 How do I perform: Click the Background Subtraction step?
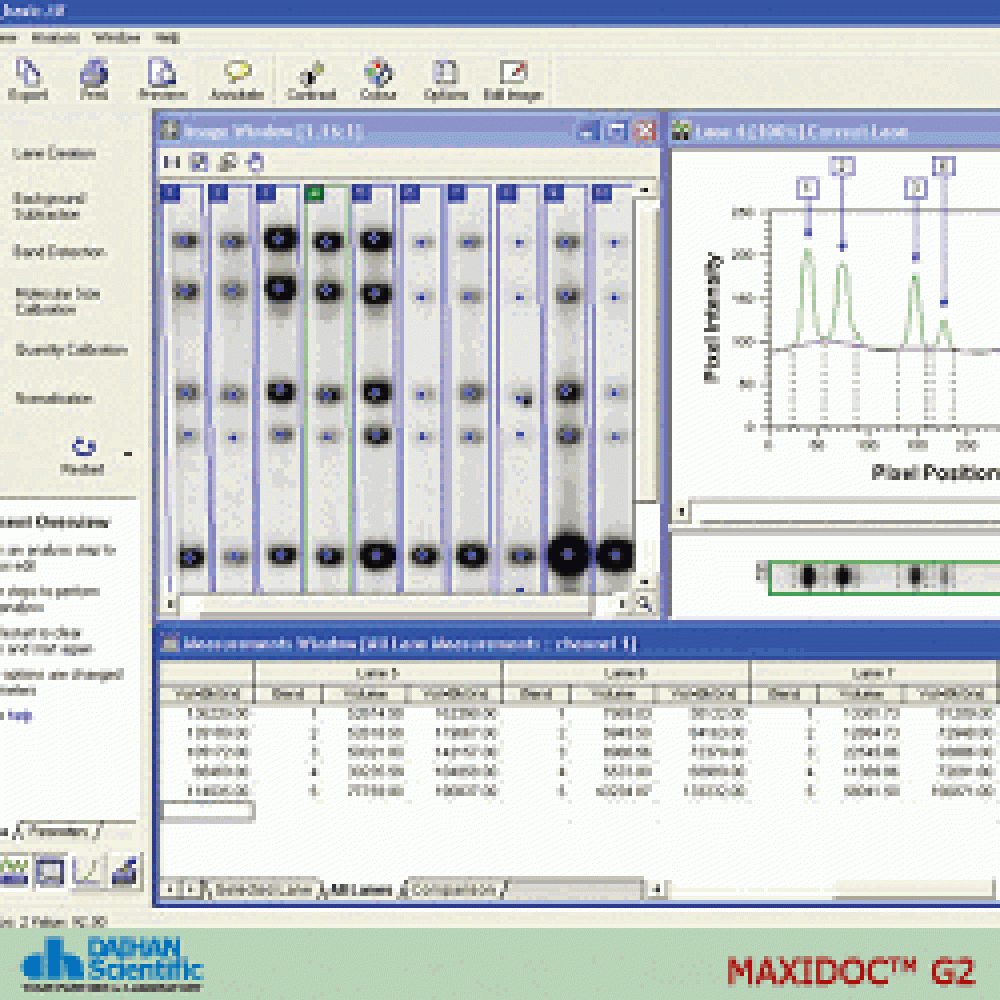[x=50, y=206]
